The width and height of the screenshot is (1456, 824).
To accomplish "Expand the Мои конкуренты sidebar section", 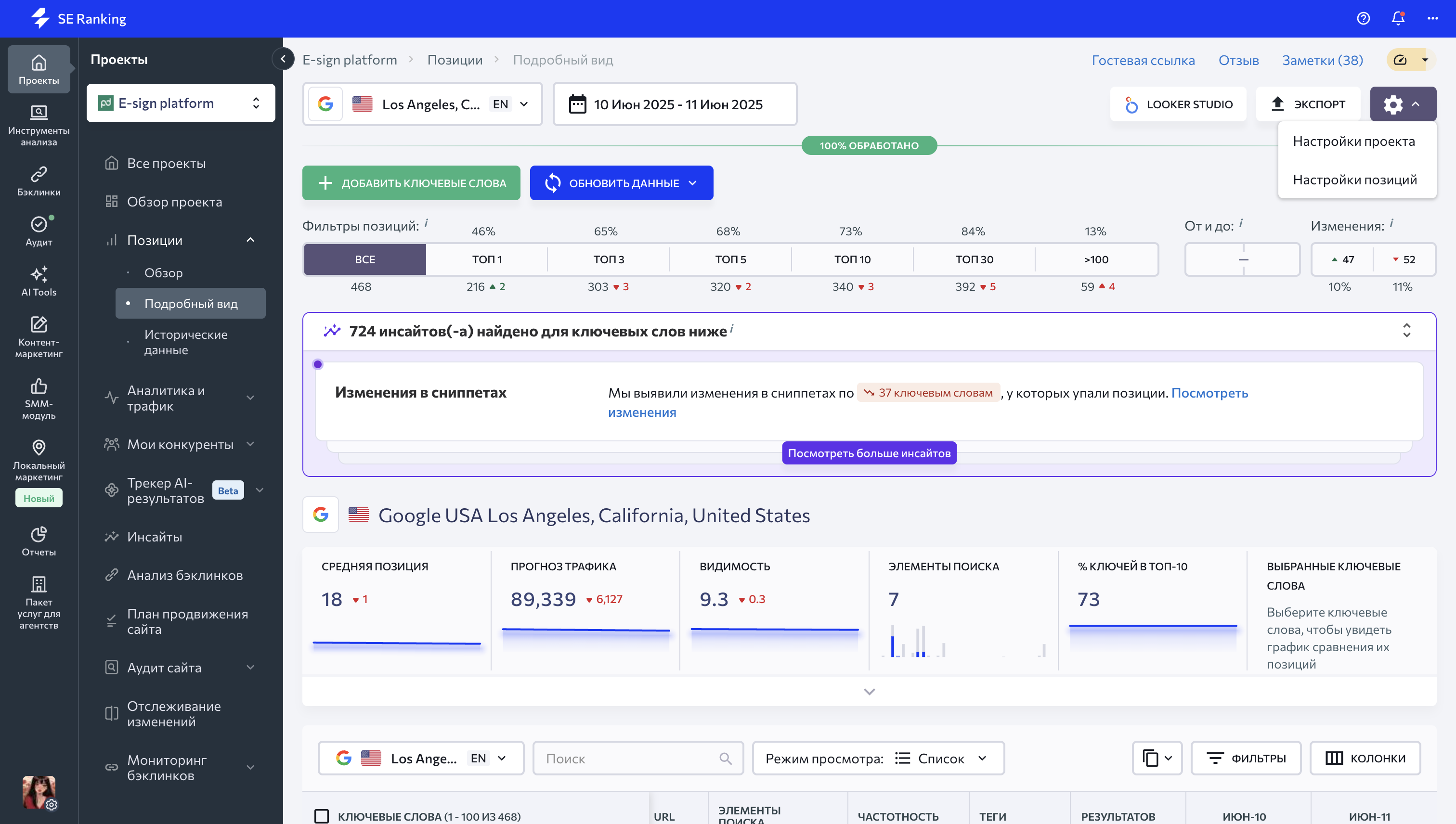I will pos(180,444).
